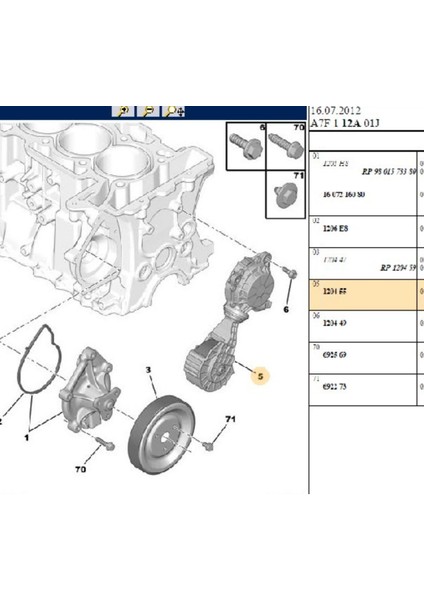
Task: Zoom out of the parts diagram
Action: pos(148,112)
